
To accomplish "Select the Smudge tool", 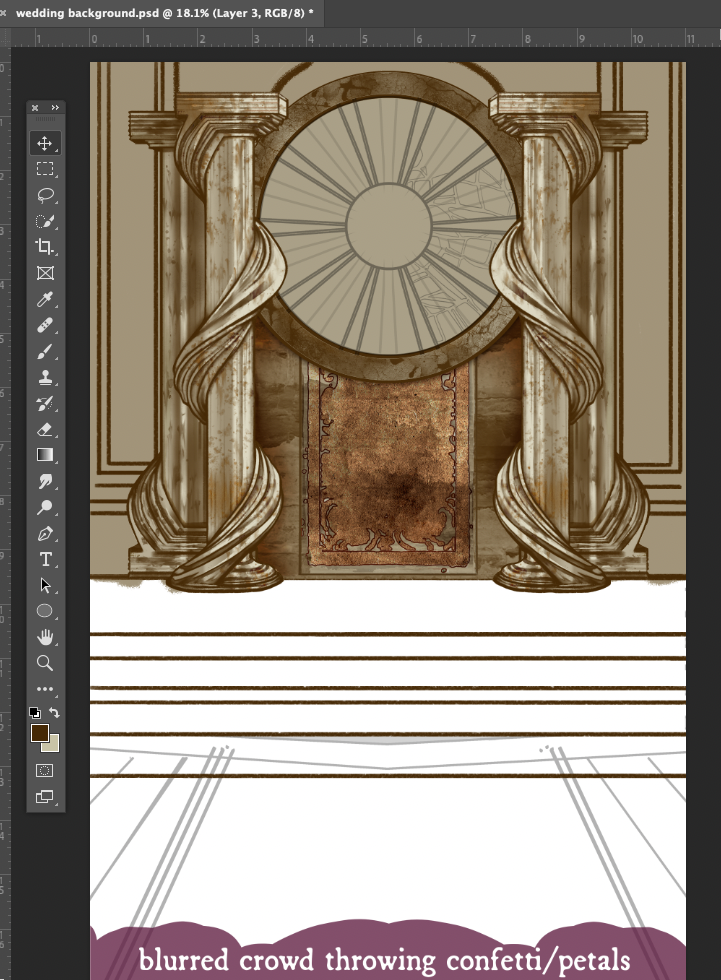I will coord(45,481).
